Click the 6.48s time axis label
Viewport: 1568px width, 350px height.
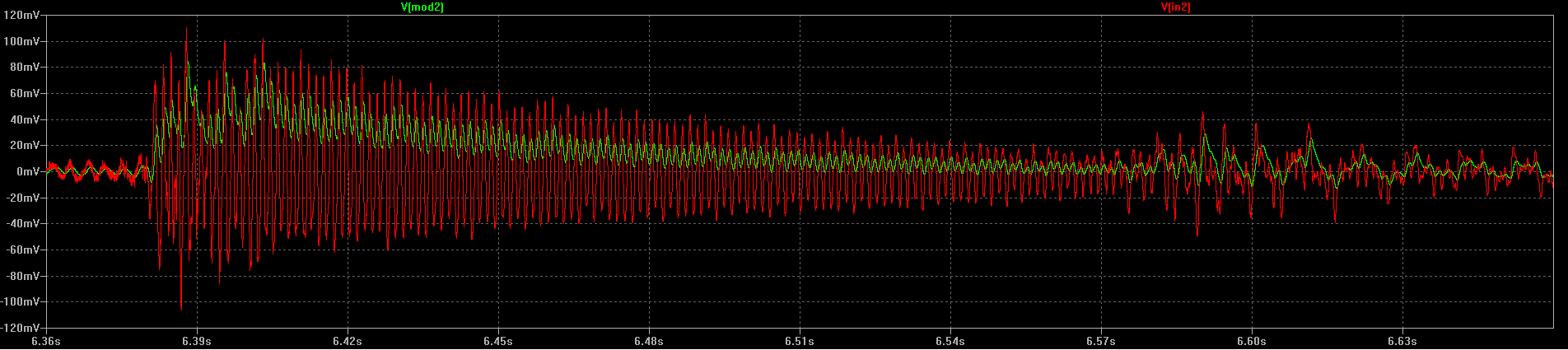[648, 341]
